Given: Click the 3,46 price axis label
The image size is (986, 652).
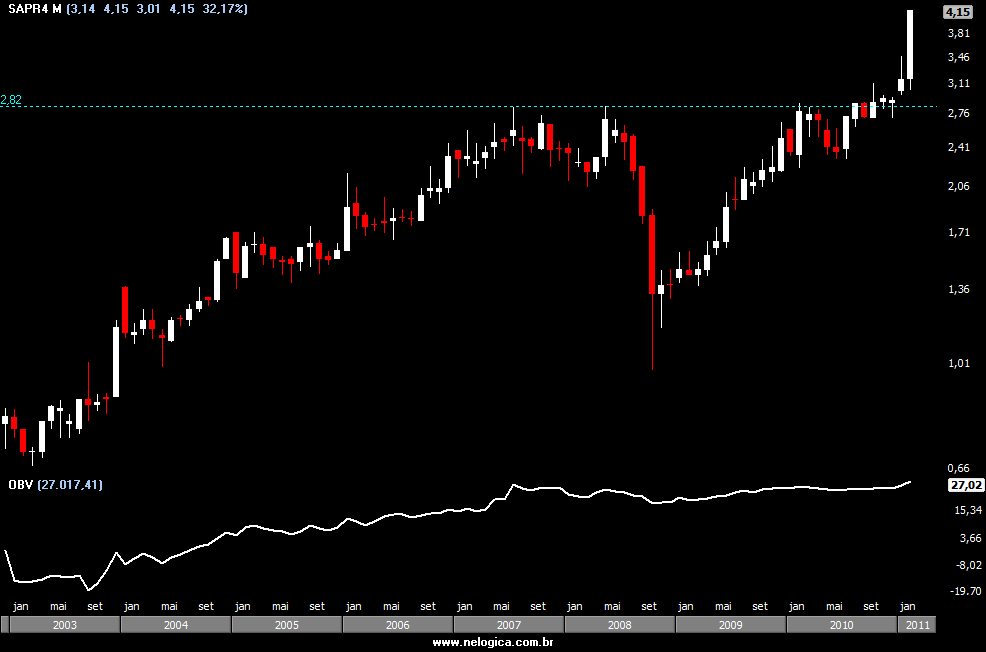Looking at the screenshot, I should pos(958,58).
